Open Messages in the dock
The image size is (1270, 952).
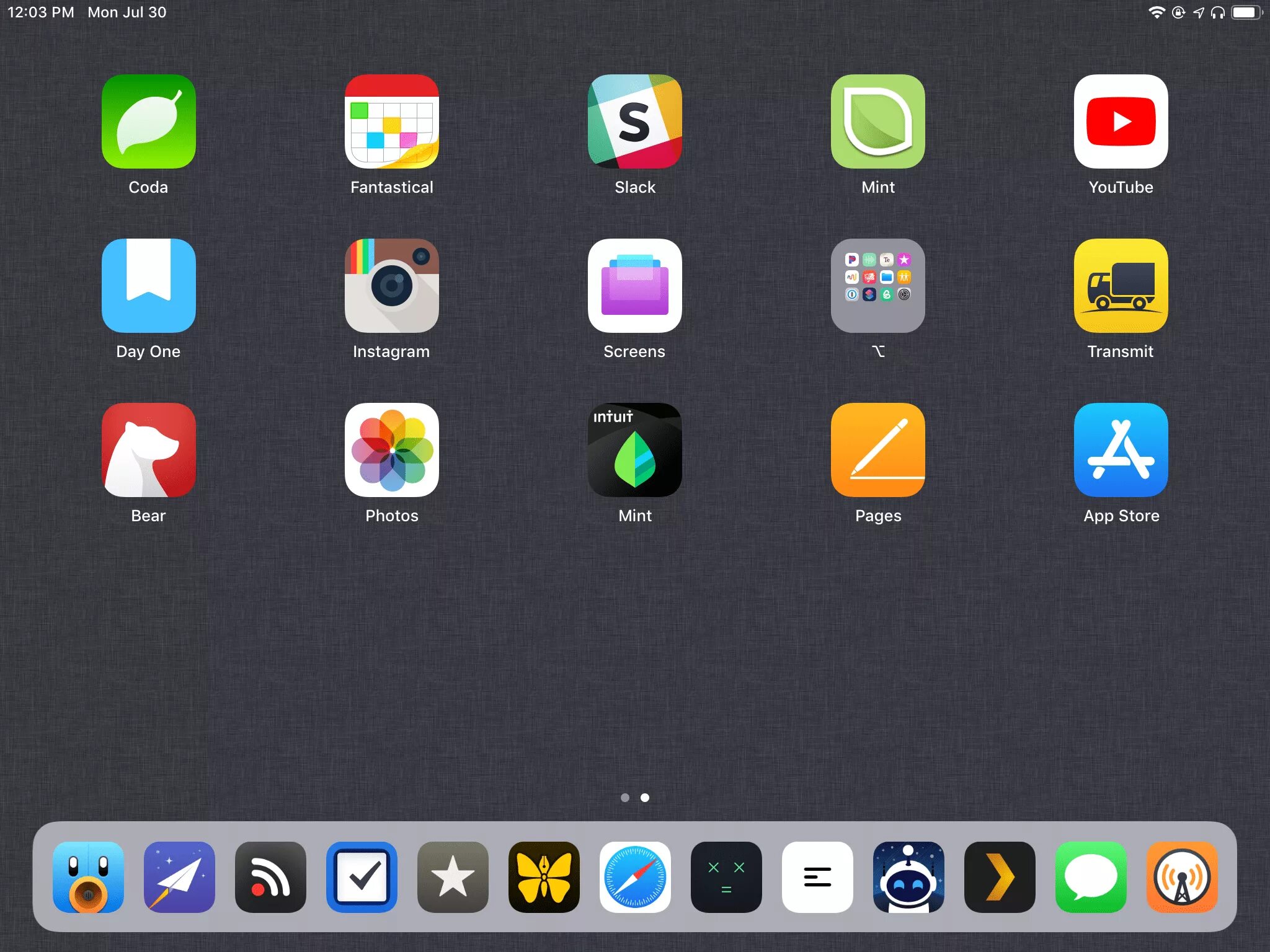[x=1090, y=876]
